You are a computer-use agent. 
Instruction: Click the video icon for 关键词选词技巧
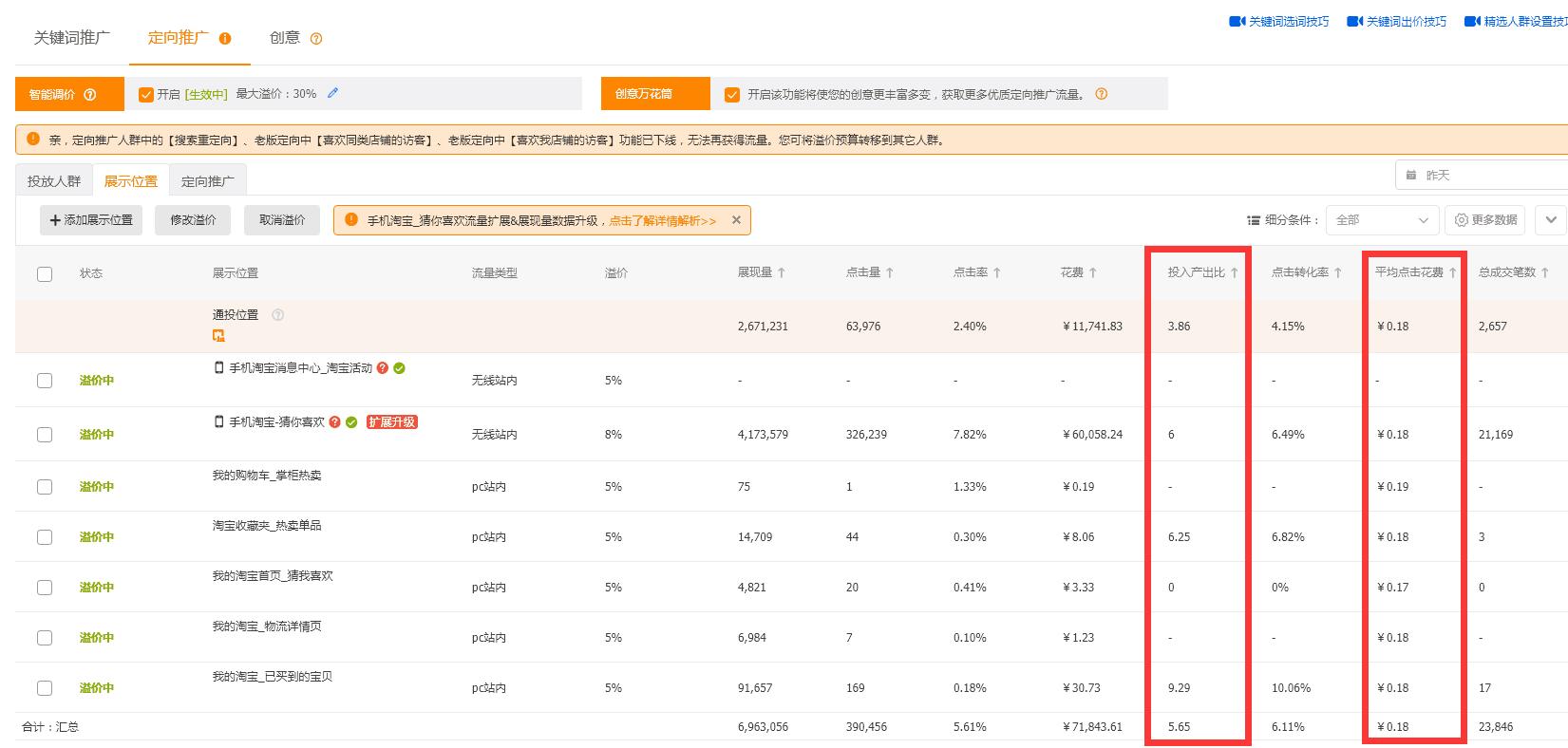point(1237,22)
